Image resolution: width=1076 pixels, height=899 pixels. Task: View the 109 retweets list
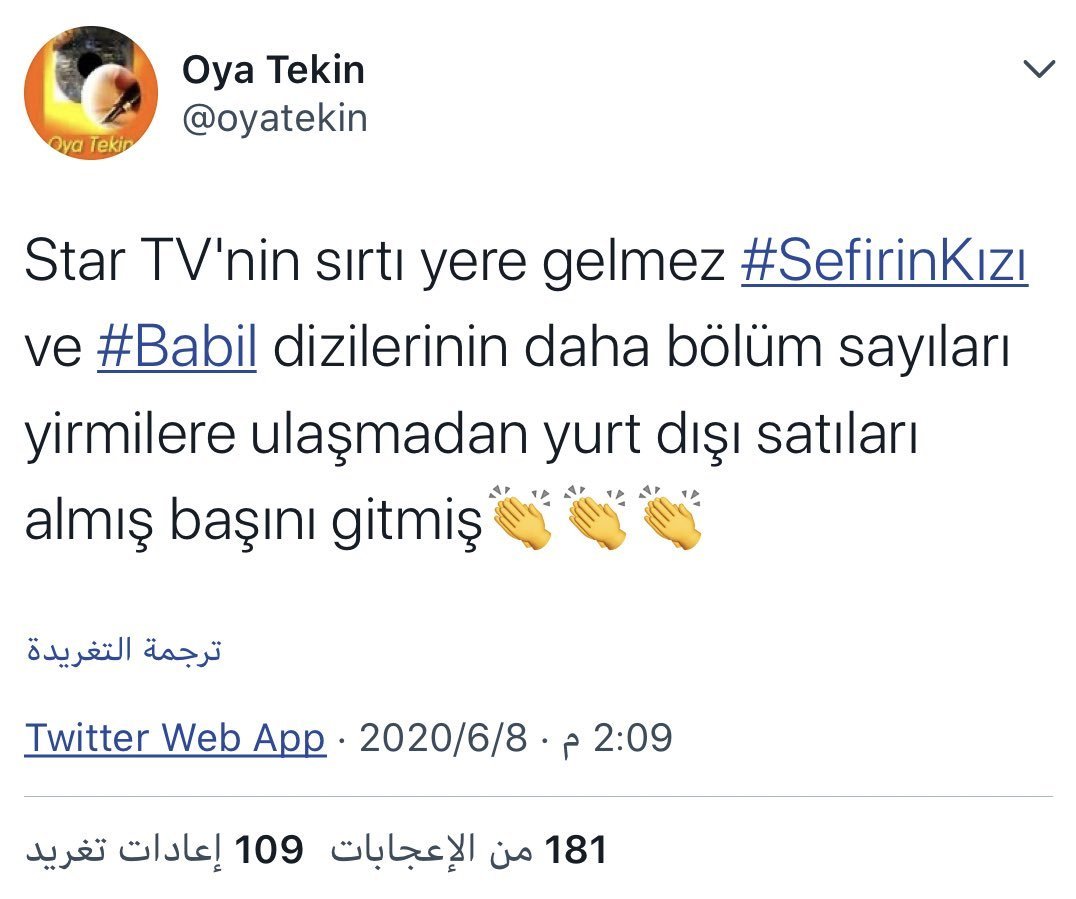pos(165,850)
